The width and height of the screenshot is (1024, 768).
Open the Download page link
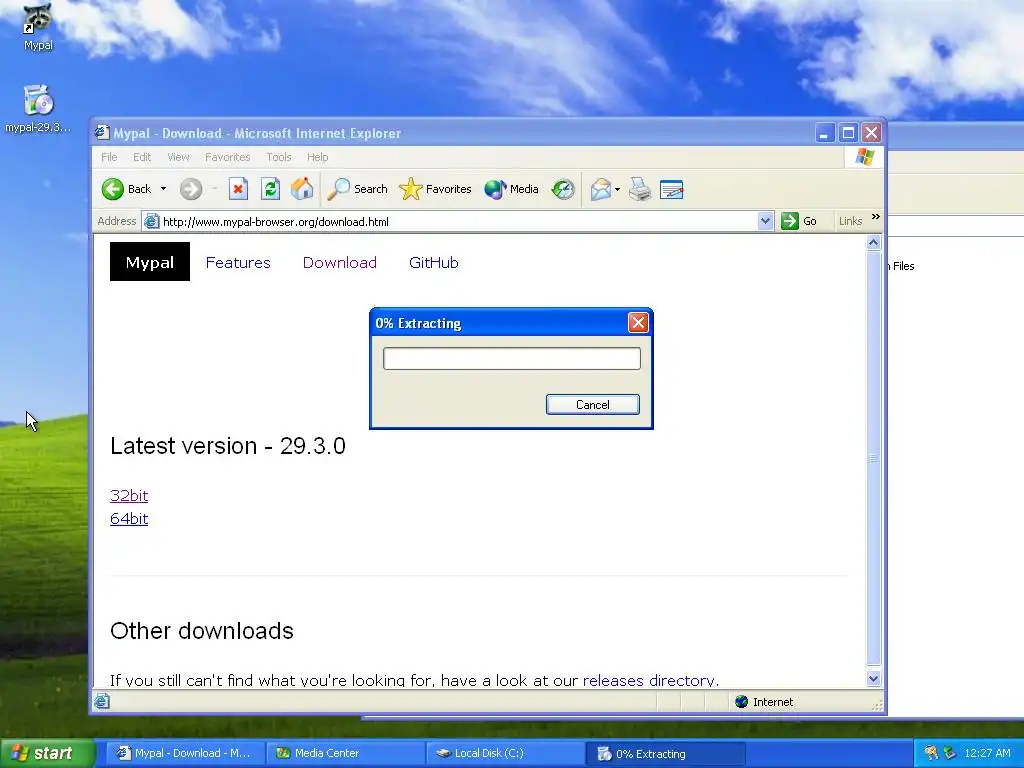pyautogui.click(x=340, y=263)
